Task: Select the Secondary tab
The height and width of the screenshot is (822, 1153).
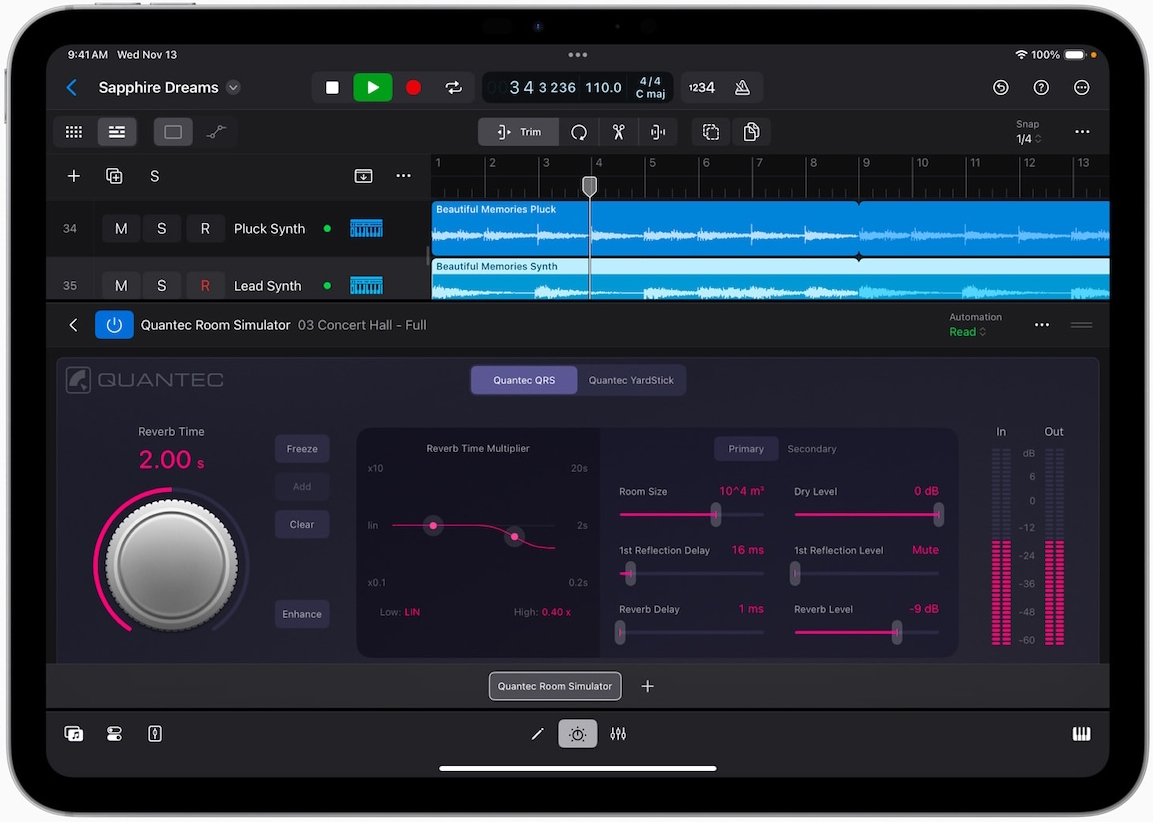Action: tap(812, 448)
